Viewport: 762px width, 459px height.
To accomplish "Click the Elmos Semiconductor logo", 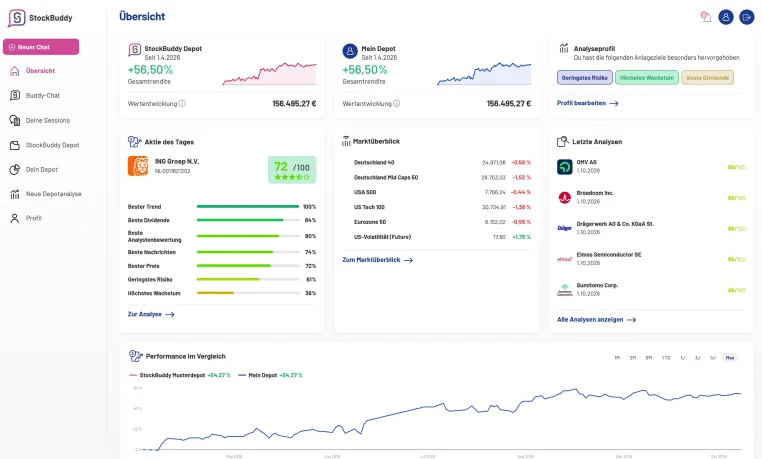I will click(x=565, y=259).
